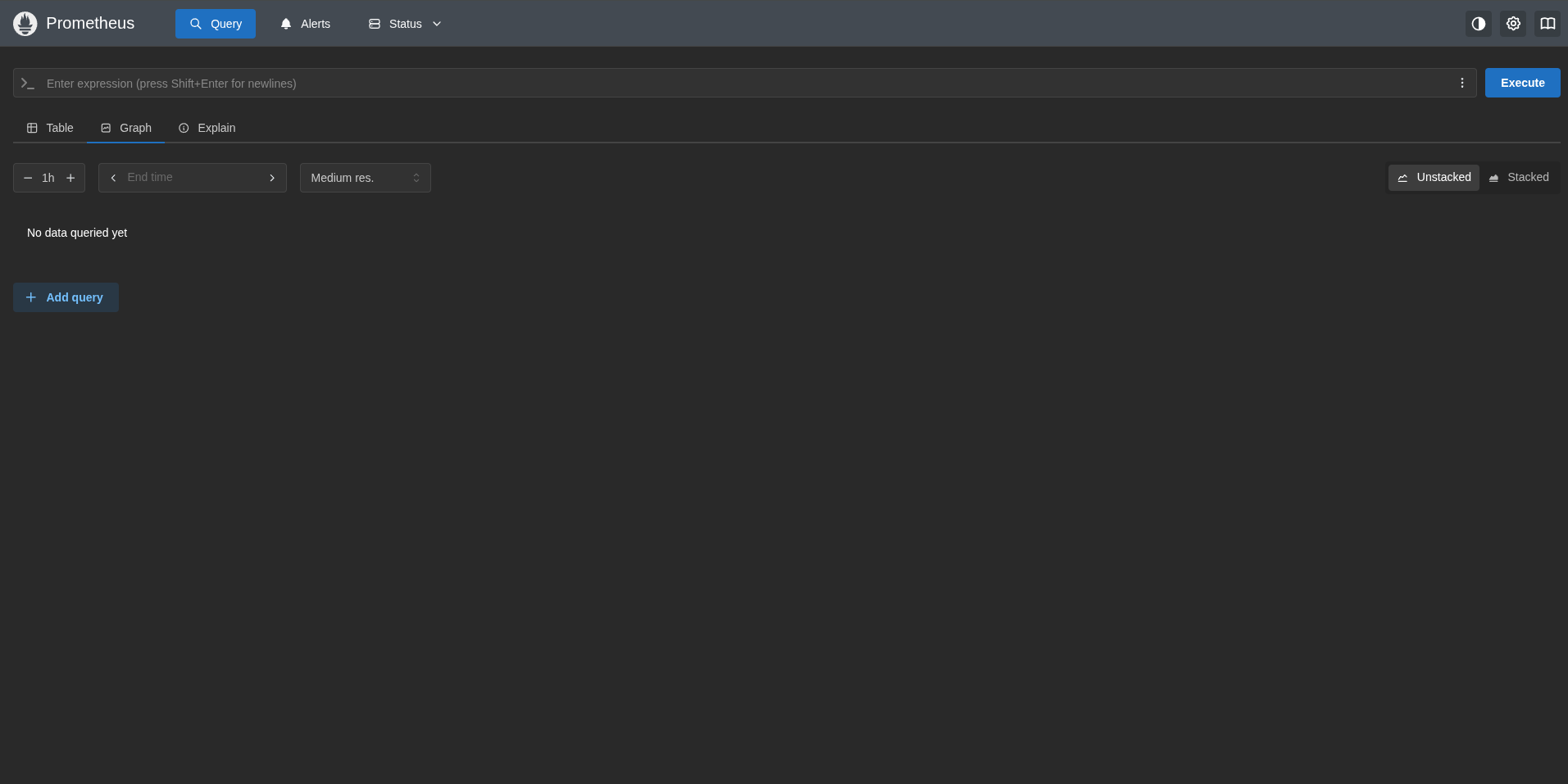Open the documentation book icon
The height and width of the screenshot is (784, 1568).
pos(1548,24)
